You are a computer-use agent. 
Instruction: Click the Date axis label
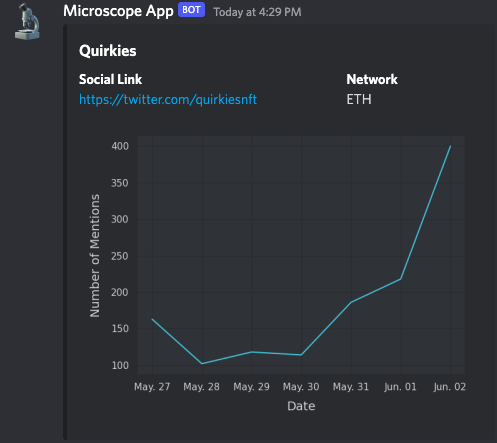click(x=301, y=406)
